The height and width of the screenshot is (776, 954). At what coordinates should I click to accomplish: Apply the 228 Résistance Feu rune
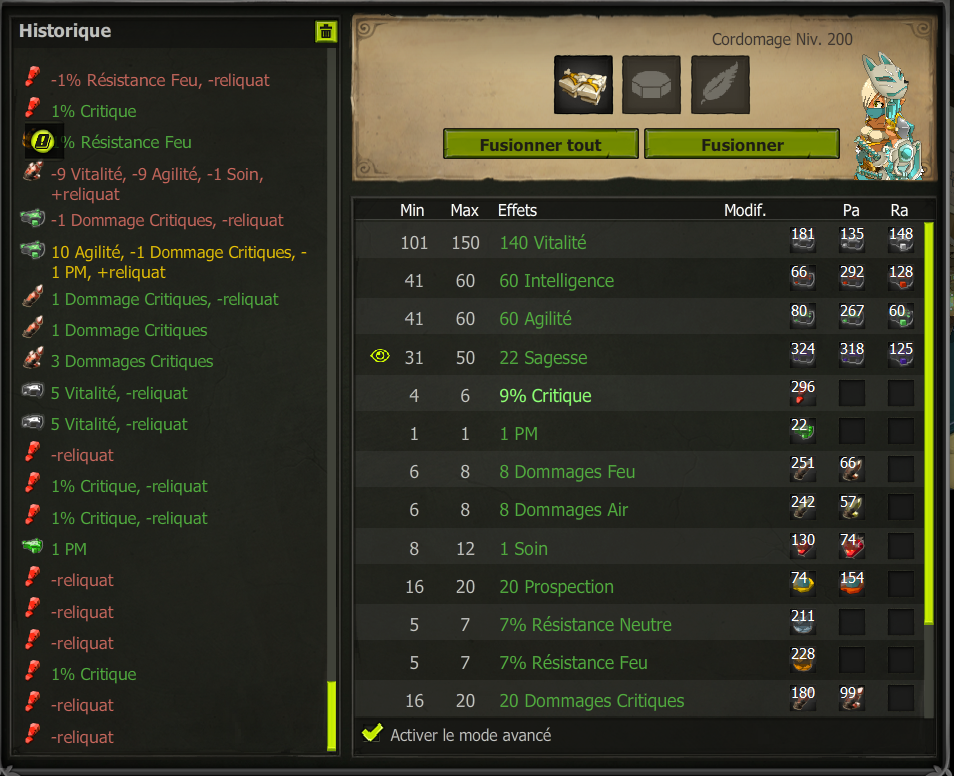[x=803, y=660]
